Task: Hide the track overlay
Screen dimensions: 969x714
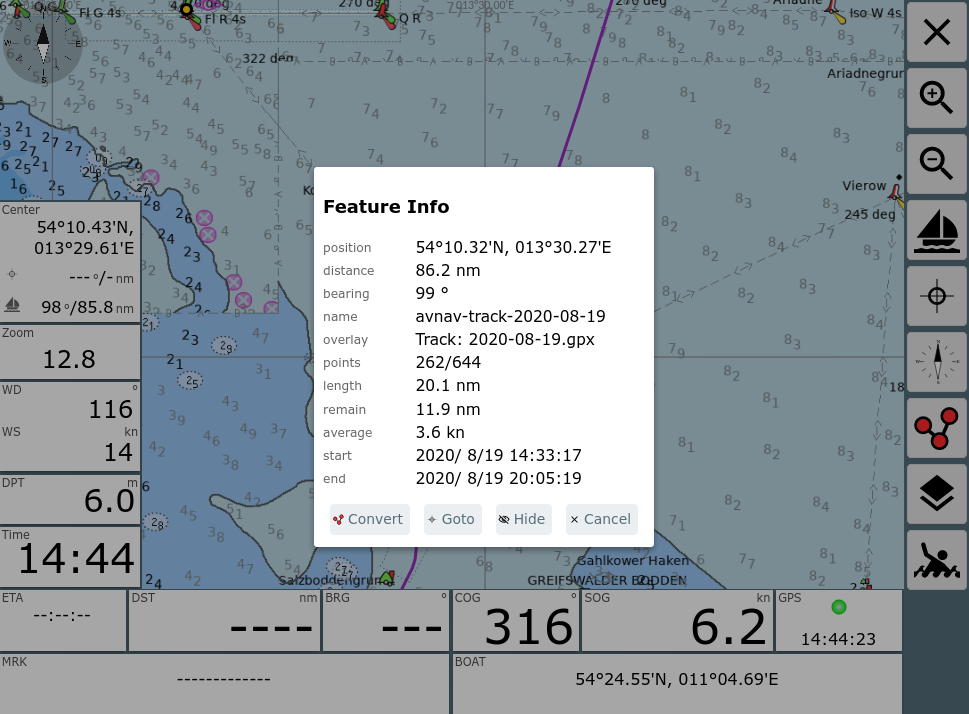Action: click(x=523, y=519)
